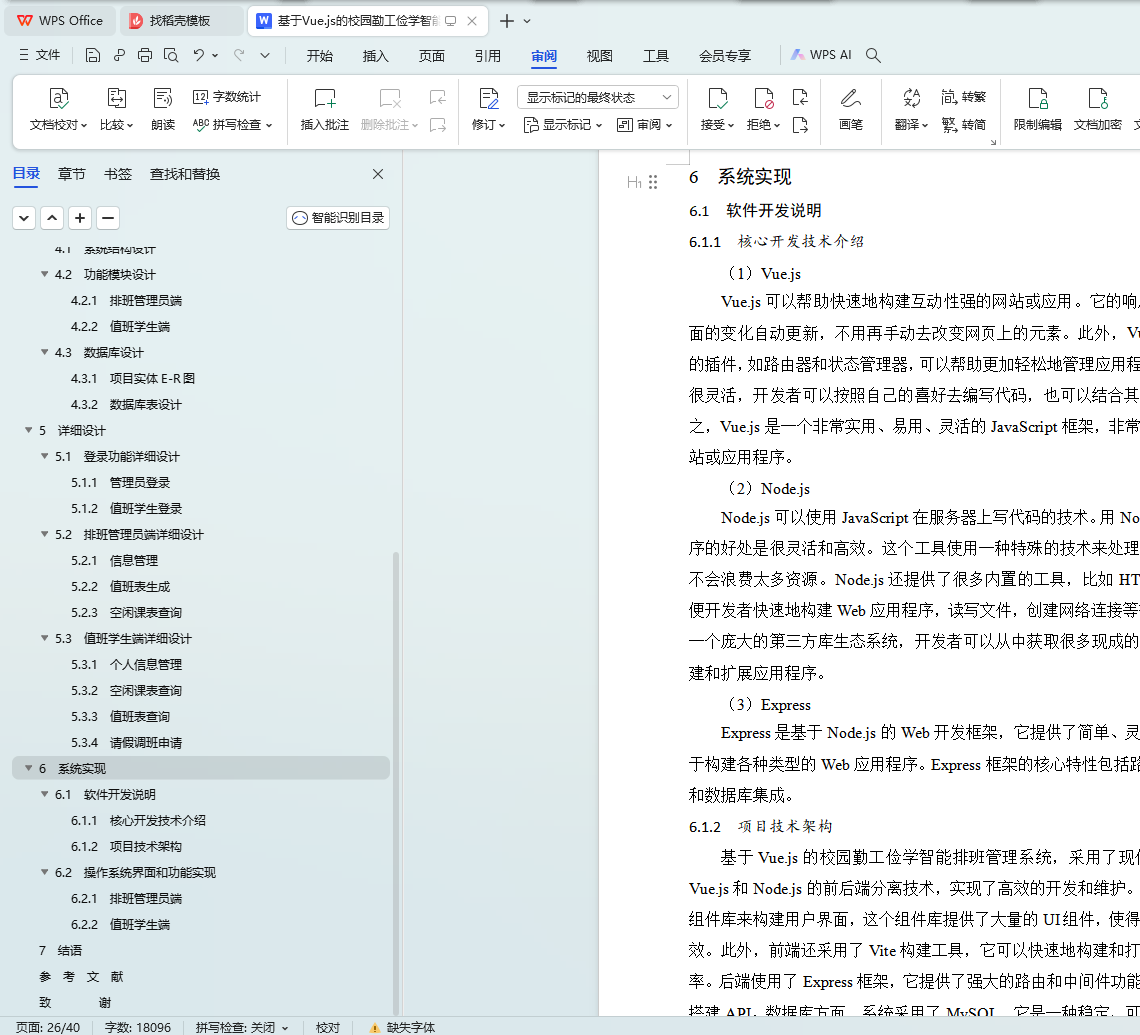The image size is (1140, 1035).
Task: Collapse the 5.2 排班管理员端详细设计 node
Action: [44, 534]
